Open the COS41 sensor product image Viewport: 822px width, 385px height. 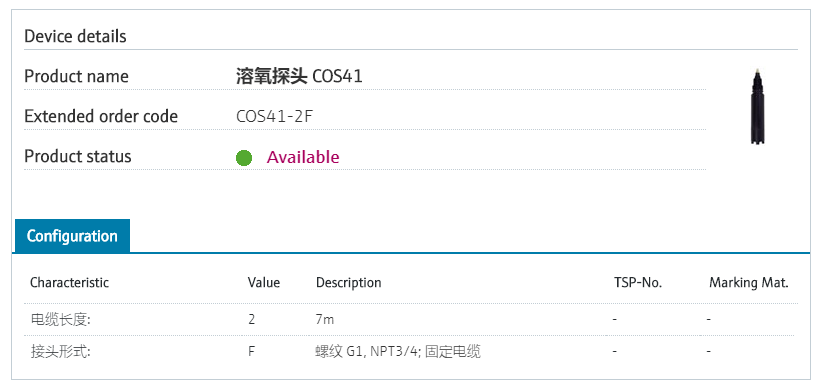(x=756, y=106)
